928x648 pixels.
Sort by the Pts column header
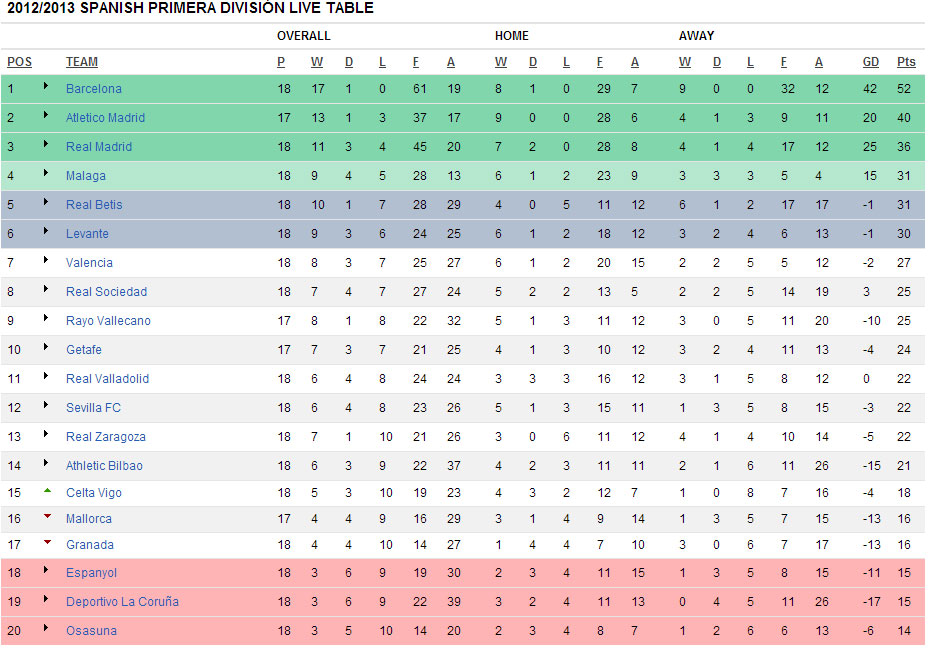tap(906, 62)
